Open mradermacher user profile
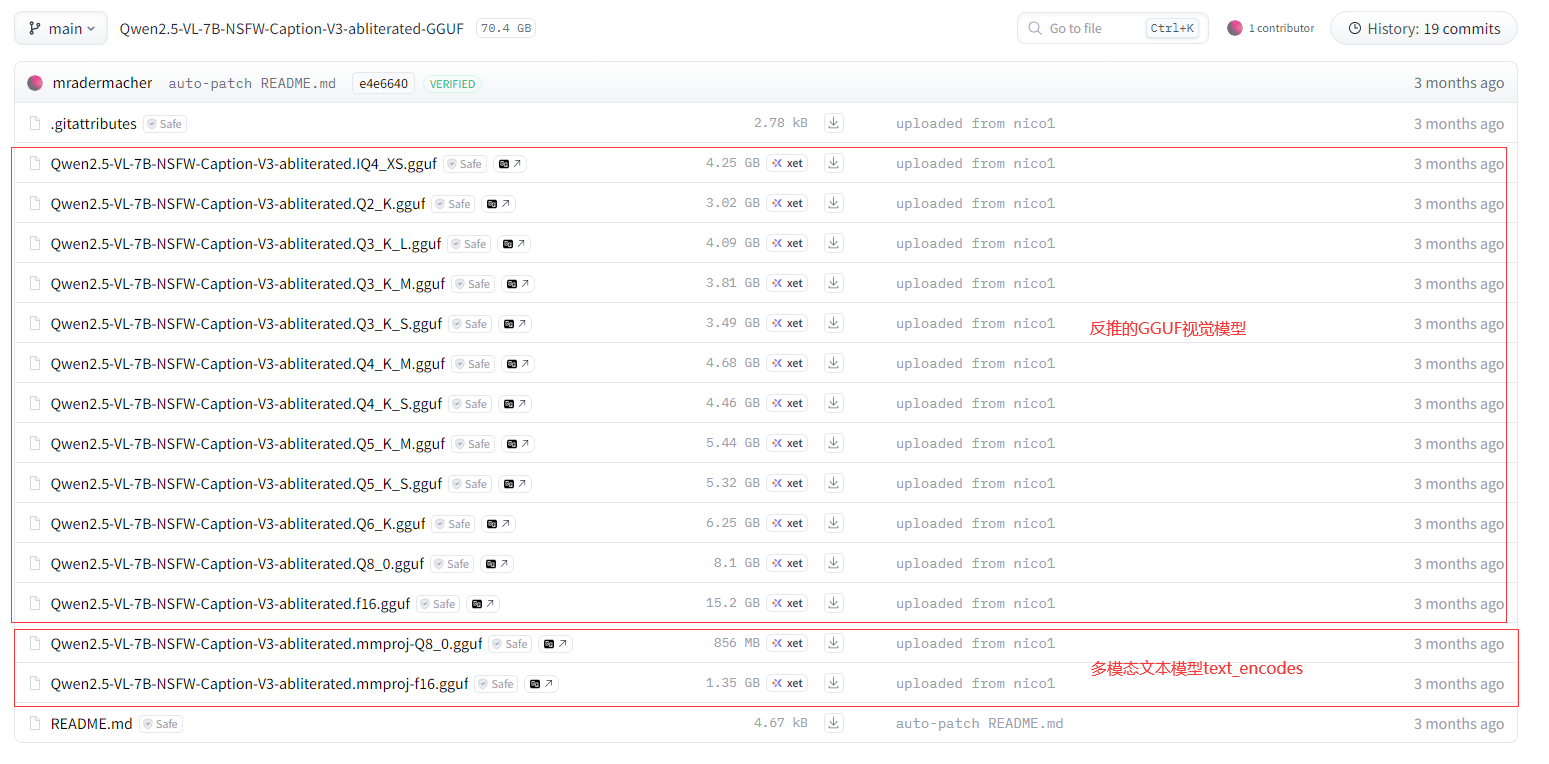This screenshot has width=1549, height=764. click(102, 83)
